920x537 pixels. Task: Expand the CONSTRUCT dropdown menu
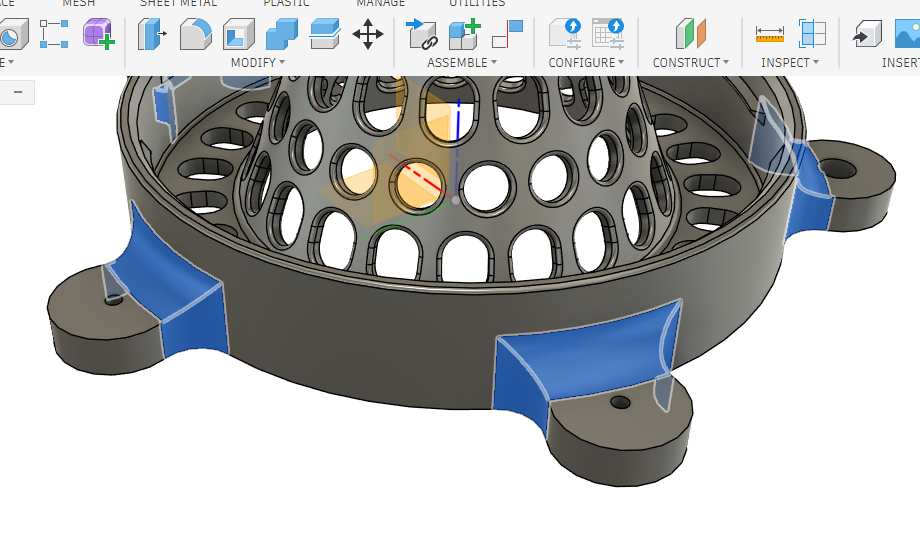[690, 63]
